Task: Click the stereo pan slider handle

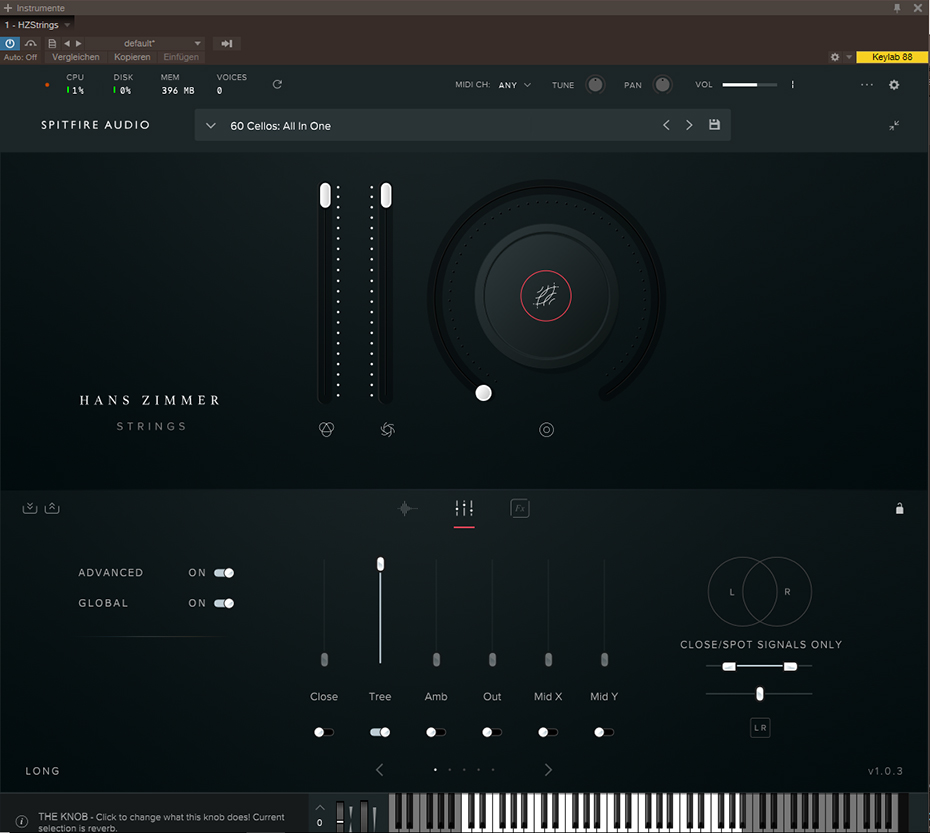Action: click(760, 694)
